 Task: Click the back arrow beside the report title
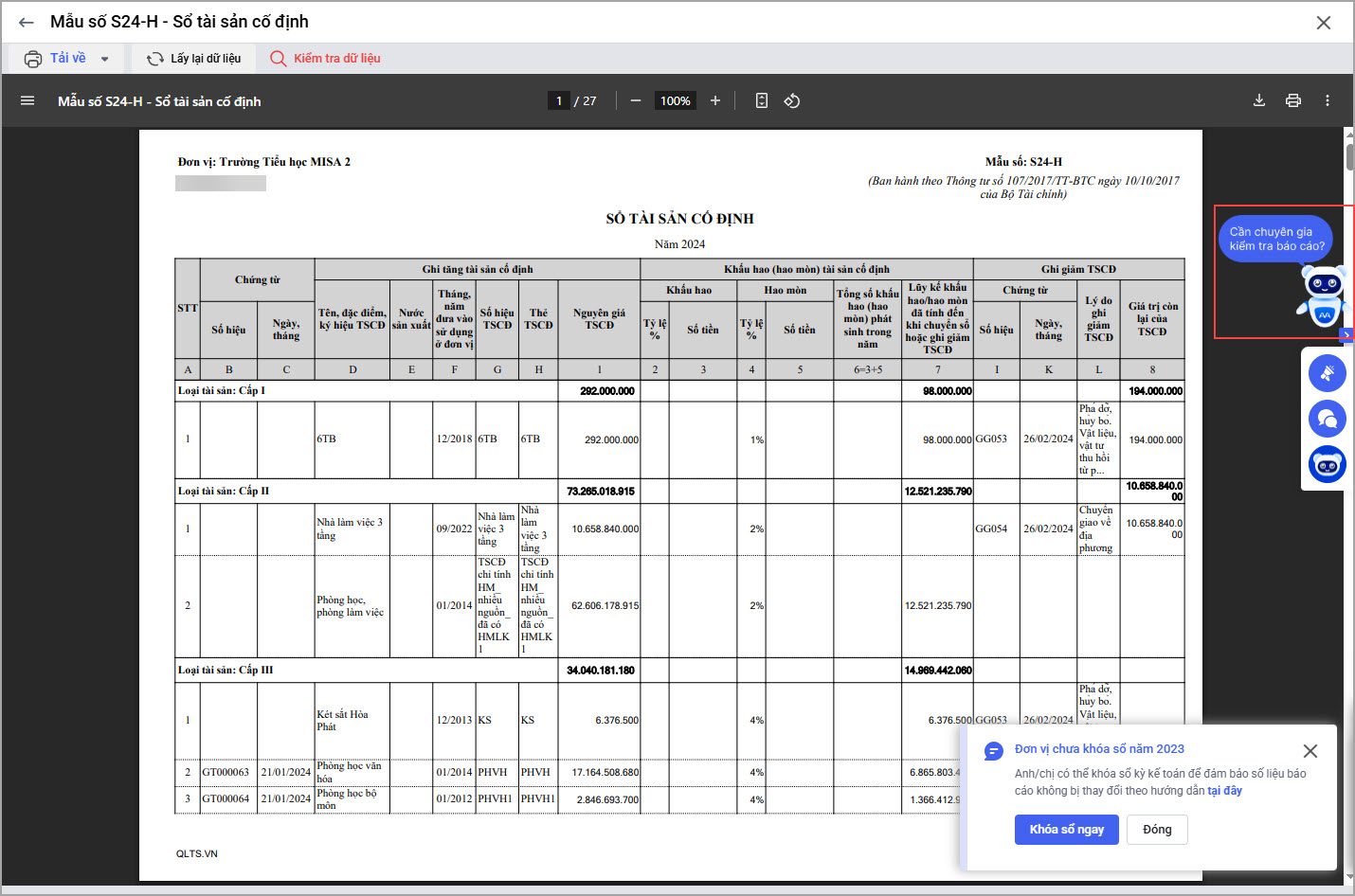click(x=27, y=23)
